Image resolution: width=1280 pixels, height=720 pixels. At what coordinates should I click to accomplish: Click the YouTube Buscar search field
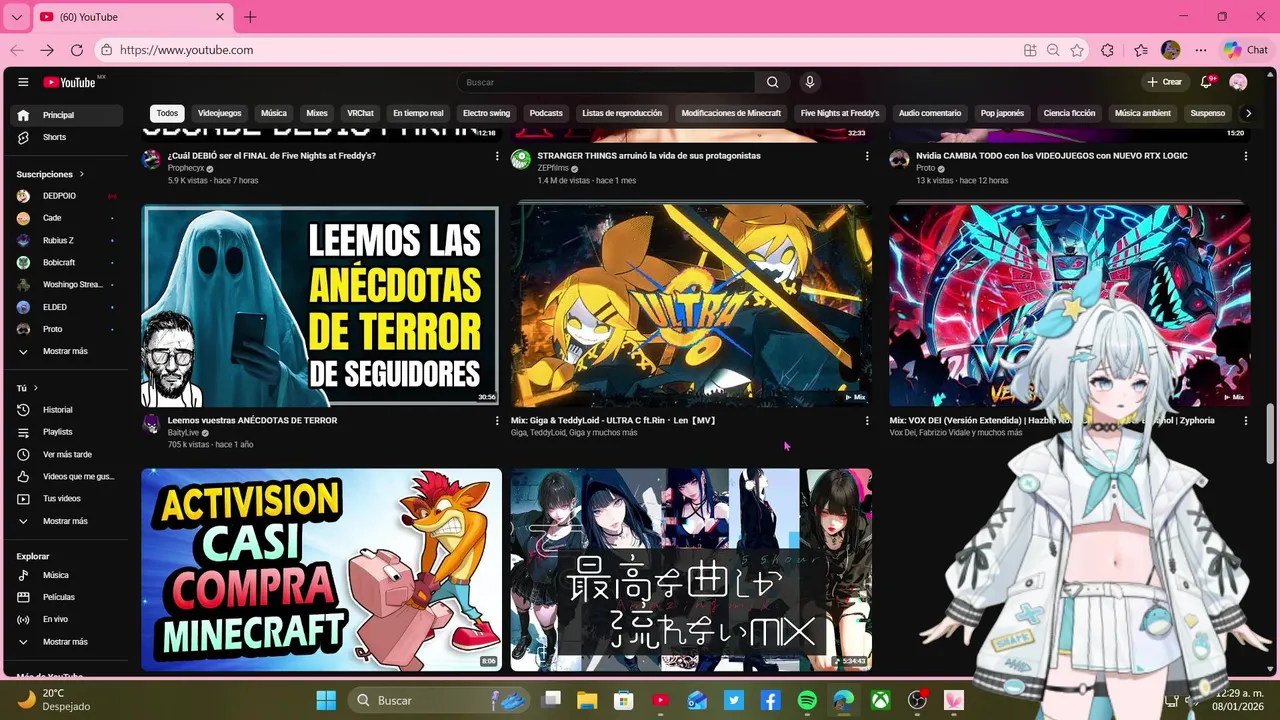(x=606, y=82)
